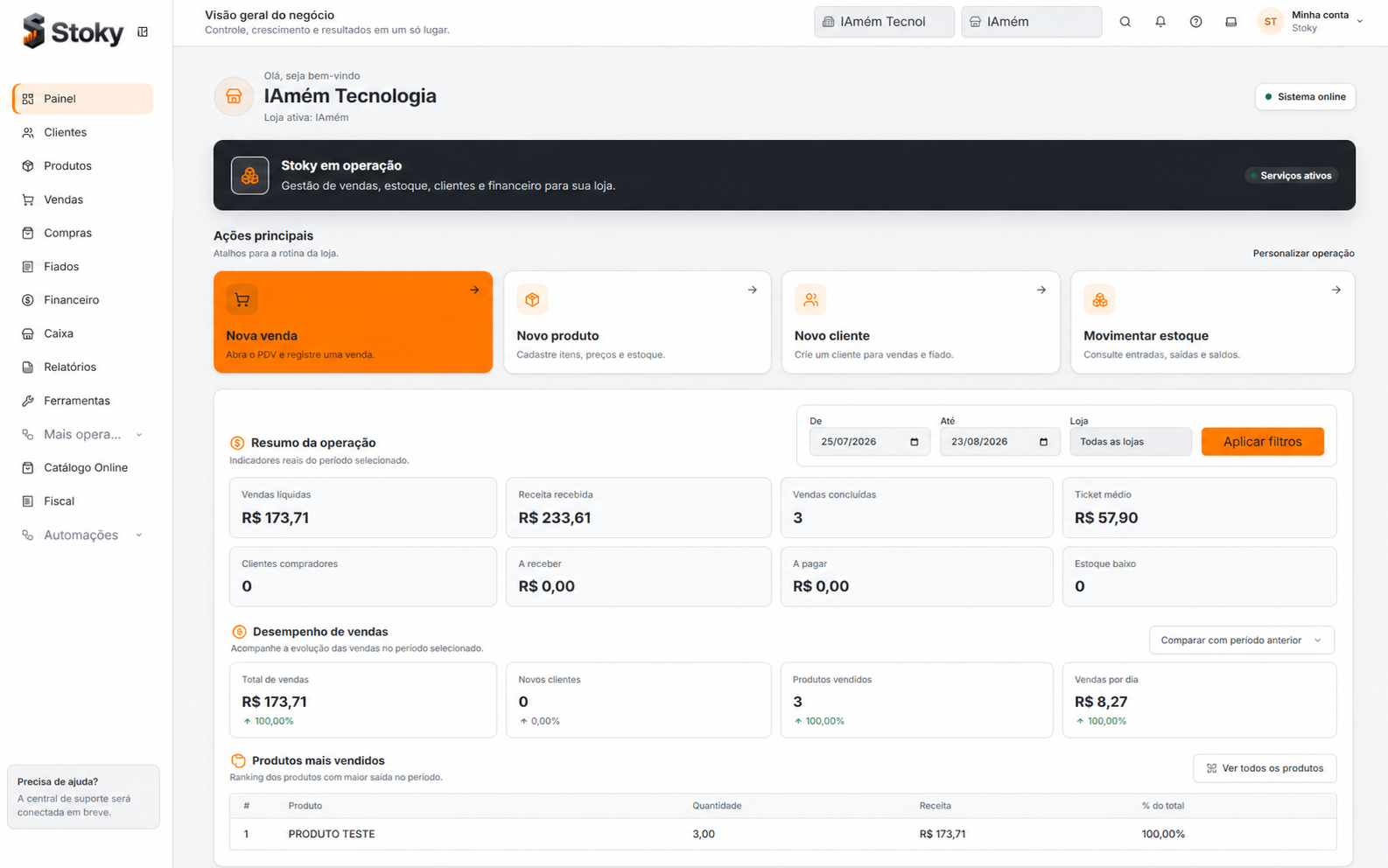Click the Vendas por dia R$ 8,27 card
This screenshot has width=1388, height=868.
click(x=1199, y=700)
